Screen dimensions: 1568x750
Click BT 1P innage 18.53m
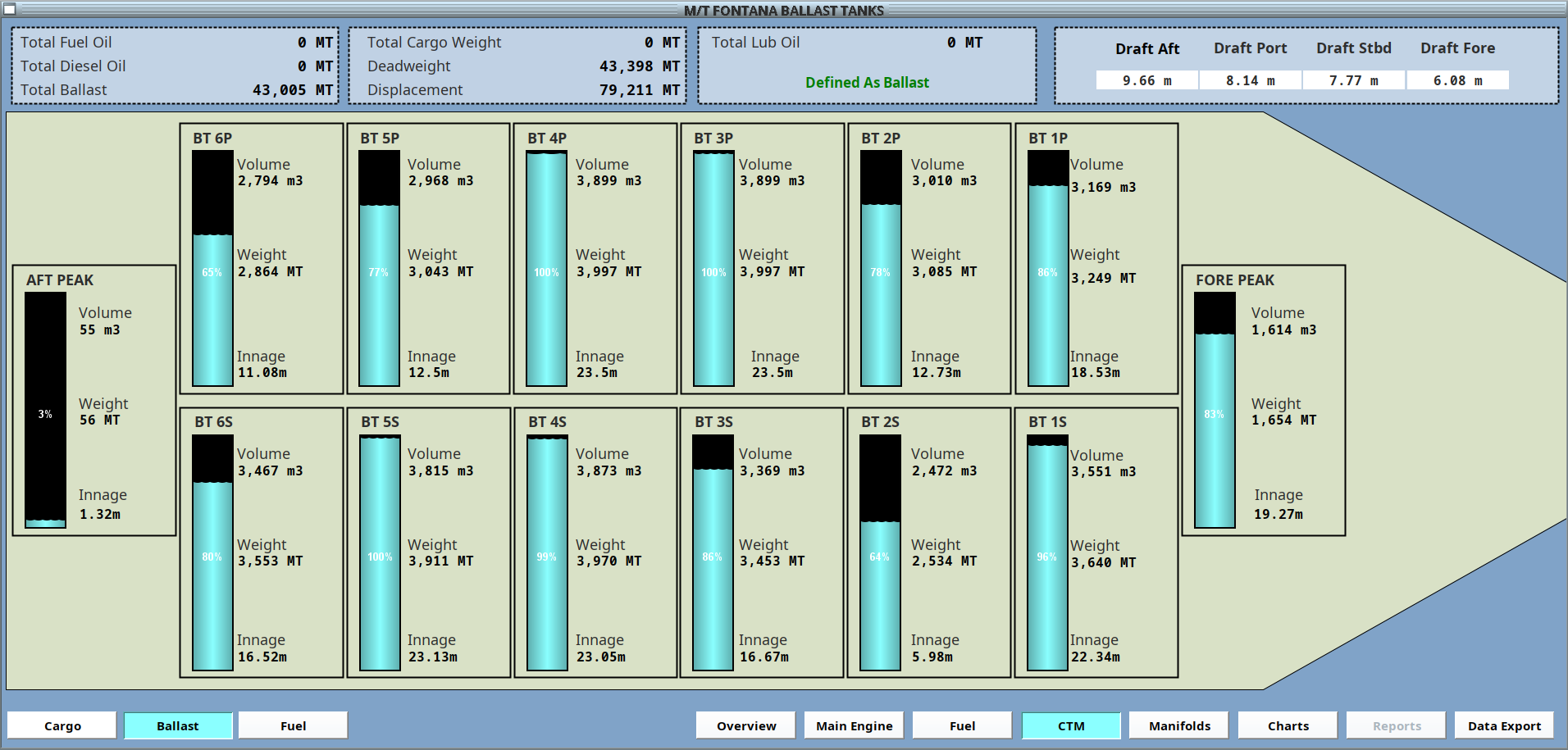(x=1096, y=373)
